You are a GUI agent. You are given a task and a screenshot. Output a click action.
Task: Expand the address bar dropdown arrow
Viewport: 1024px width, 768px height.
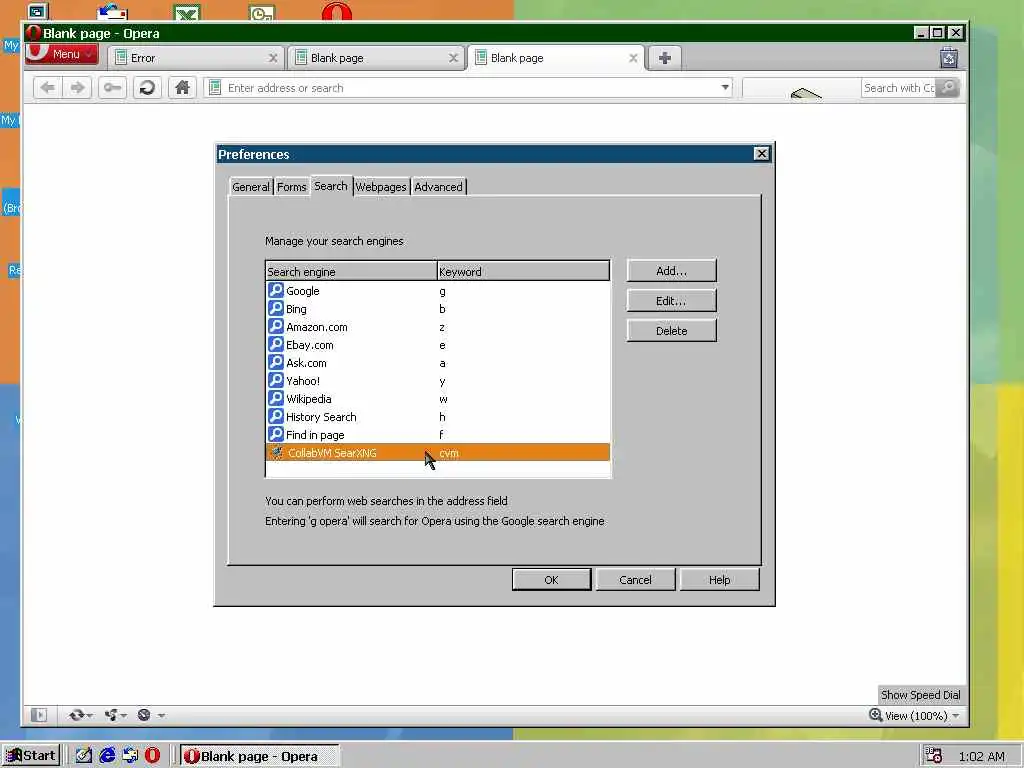(x=725, y=88)
